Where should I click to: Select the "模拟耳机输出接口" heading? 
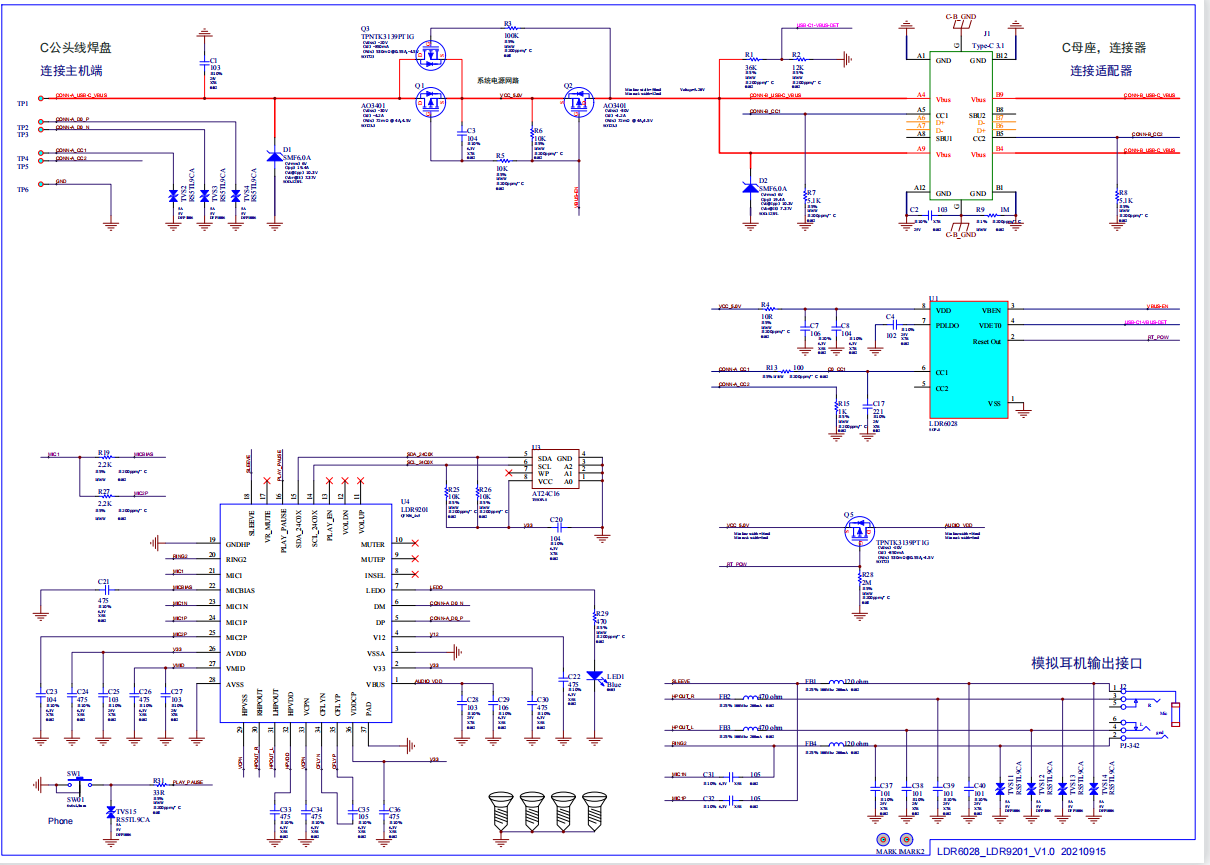click(1087, 663)
